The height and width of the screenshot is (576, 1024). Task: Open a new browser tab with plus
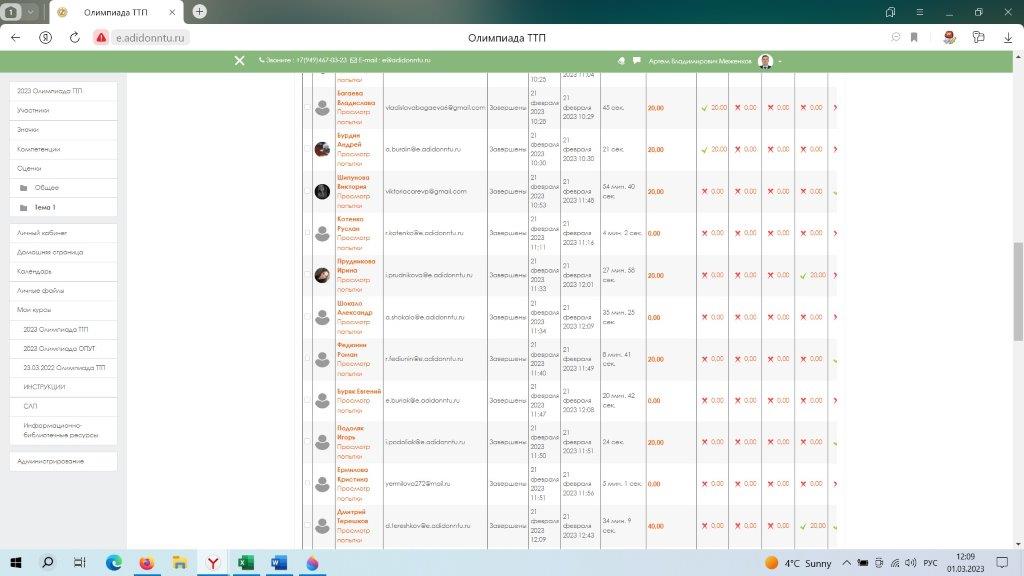199,12
